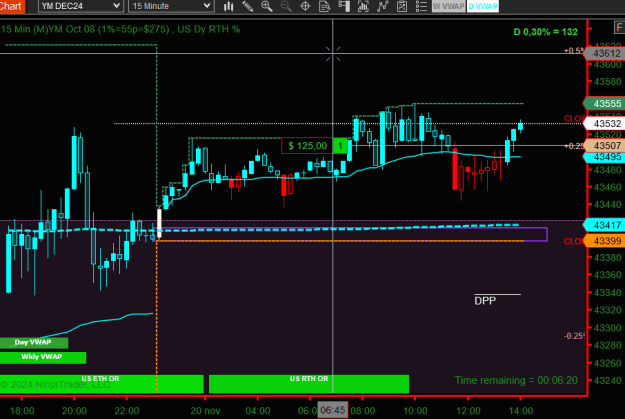Screen dimensions: 625x419
Task: Select the $ 125,00 position marker
Action: [307, 146]
